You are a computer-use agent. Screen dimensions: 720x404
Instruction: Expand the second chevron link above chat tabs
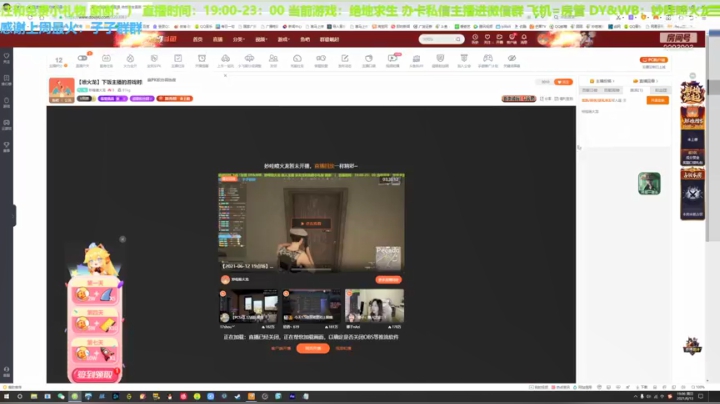(x=644, y=81)
